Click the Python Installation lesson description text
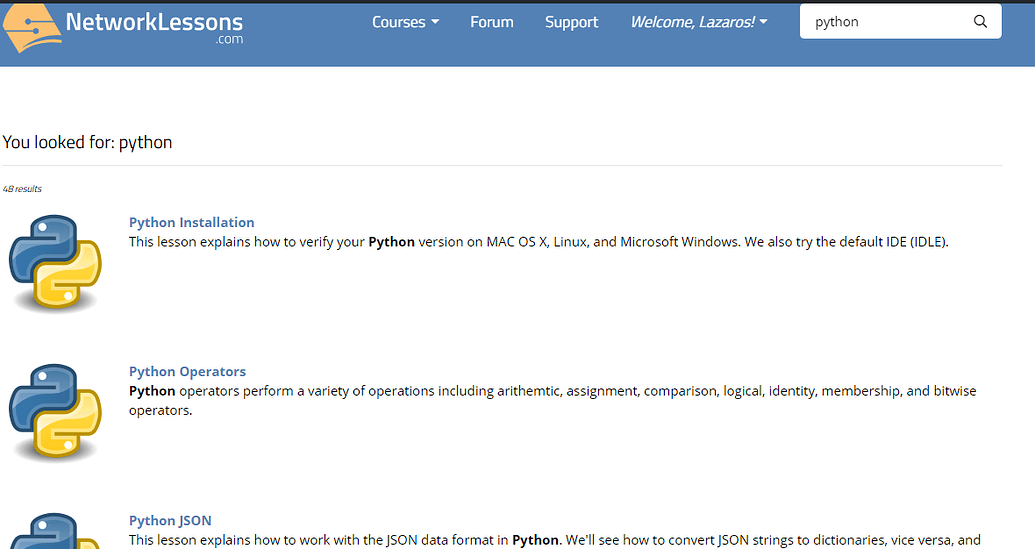Viewport: 1035px width, 549px height. (x=539, y=242)
